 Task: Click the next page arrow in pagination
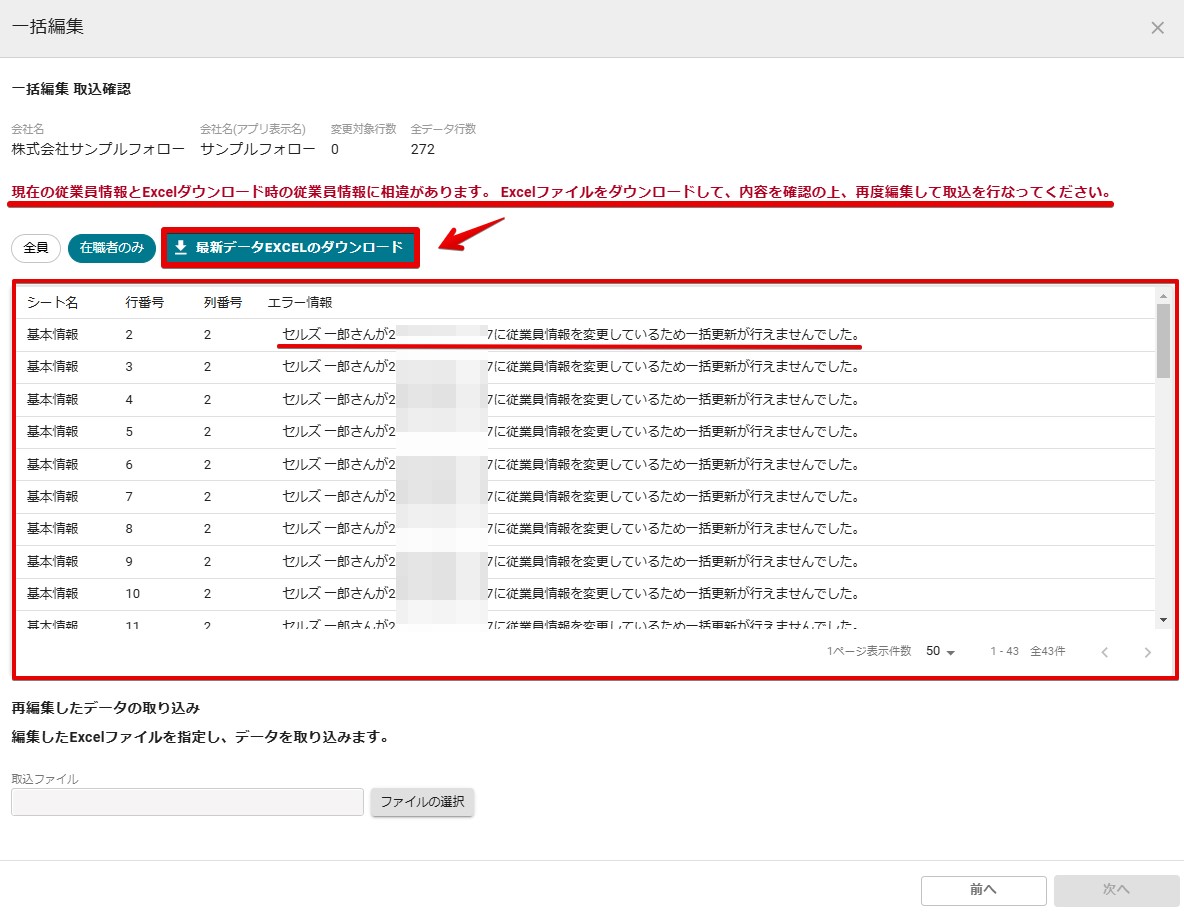(1147, 652)
